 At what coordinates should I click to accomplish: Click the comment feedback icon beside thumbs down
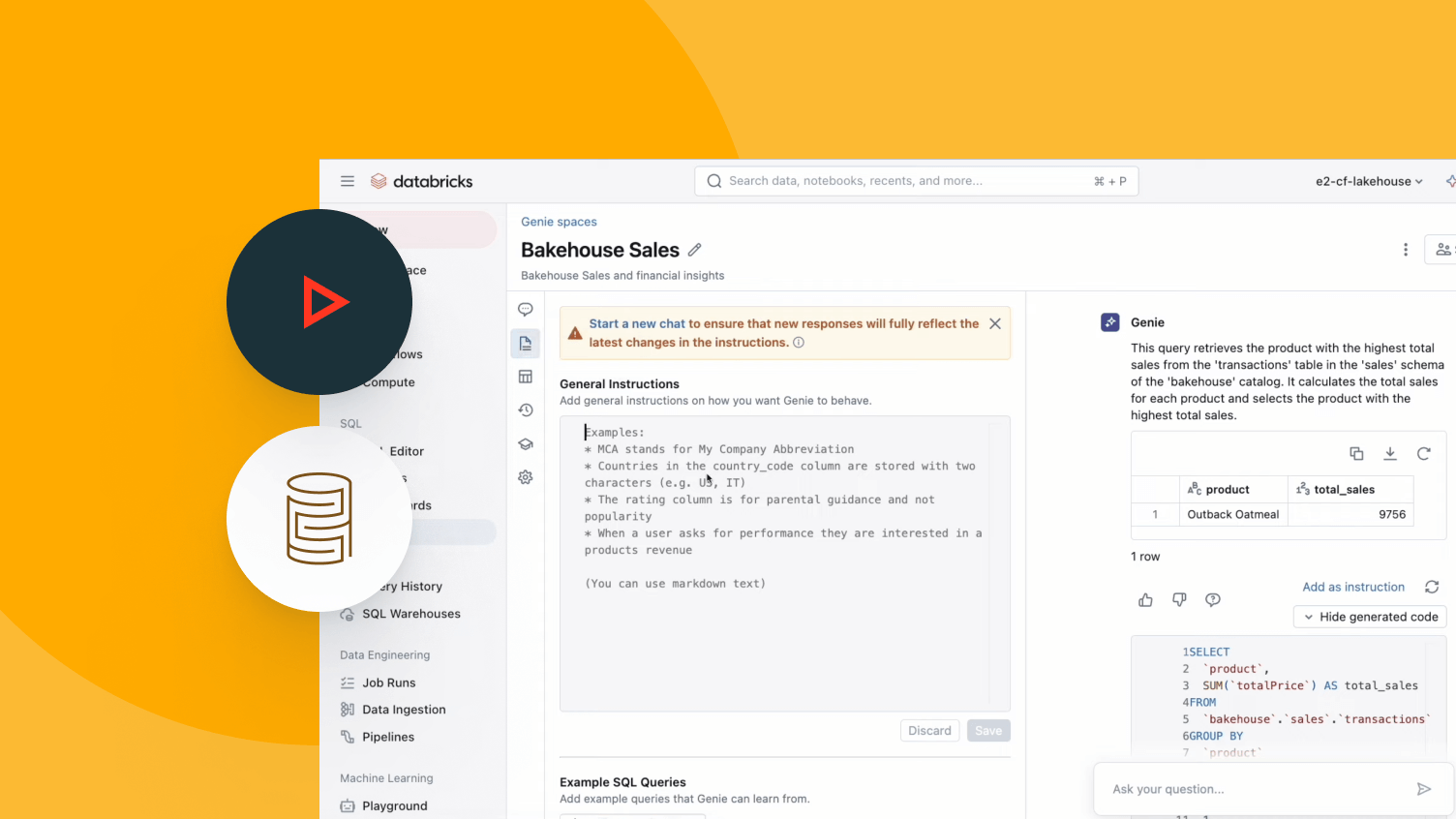pos(1213,600)
